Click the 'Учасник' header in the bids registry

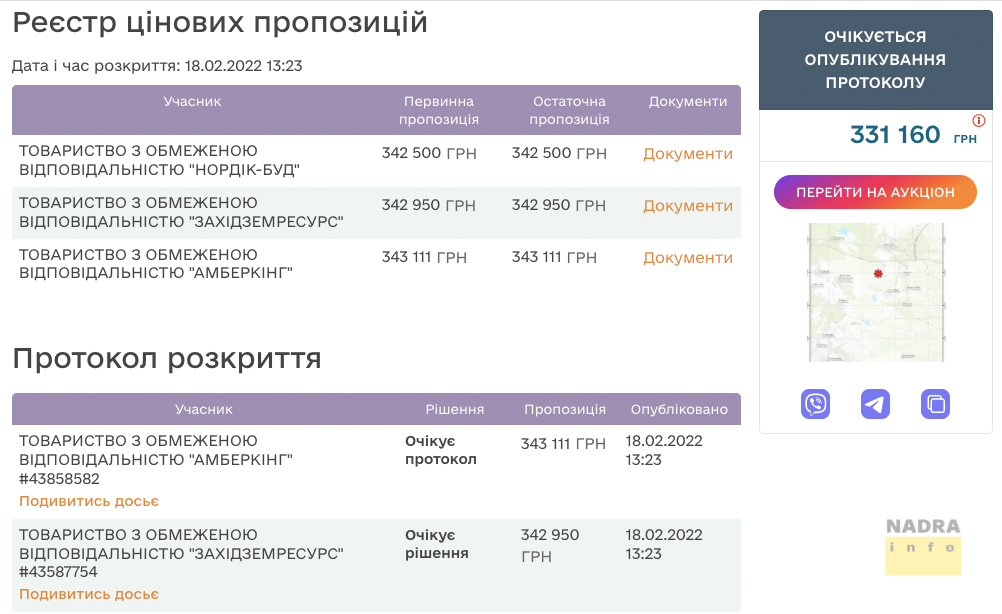[192, 101]
